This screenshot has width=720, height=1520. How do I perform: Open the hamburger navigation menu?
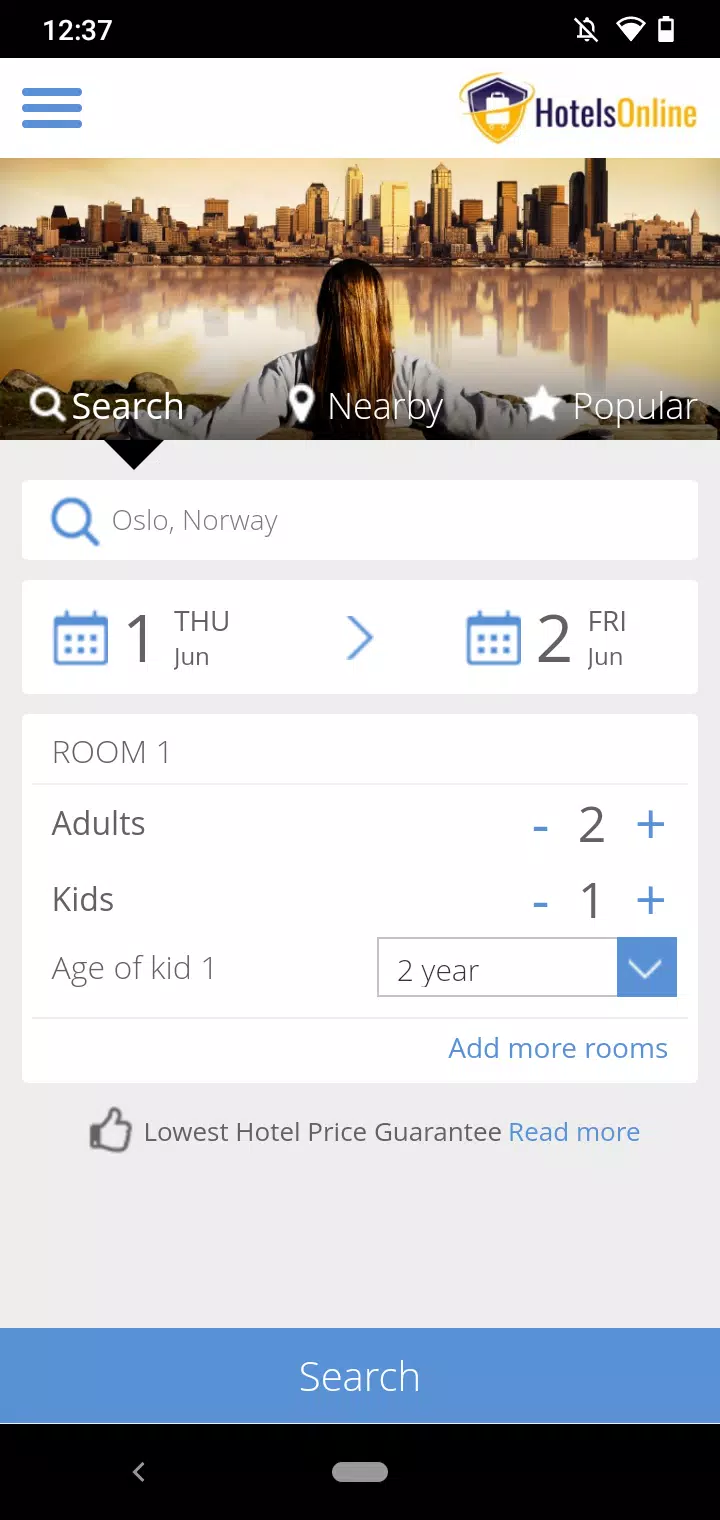click(52, 107)
